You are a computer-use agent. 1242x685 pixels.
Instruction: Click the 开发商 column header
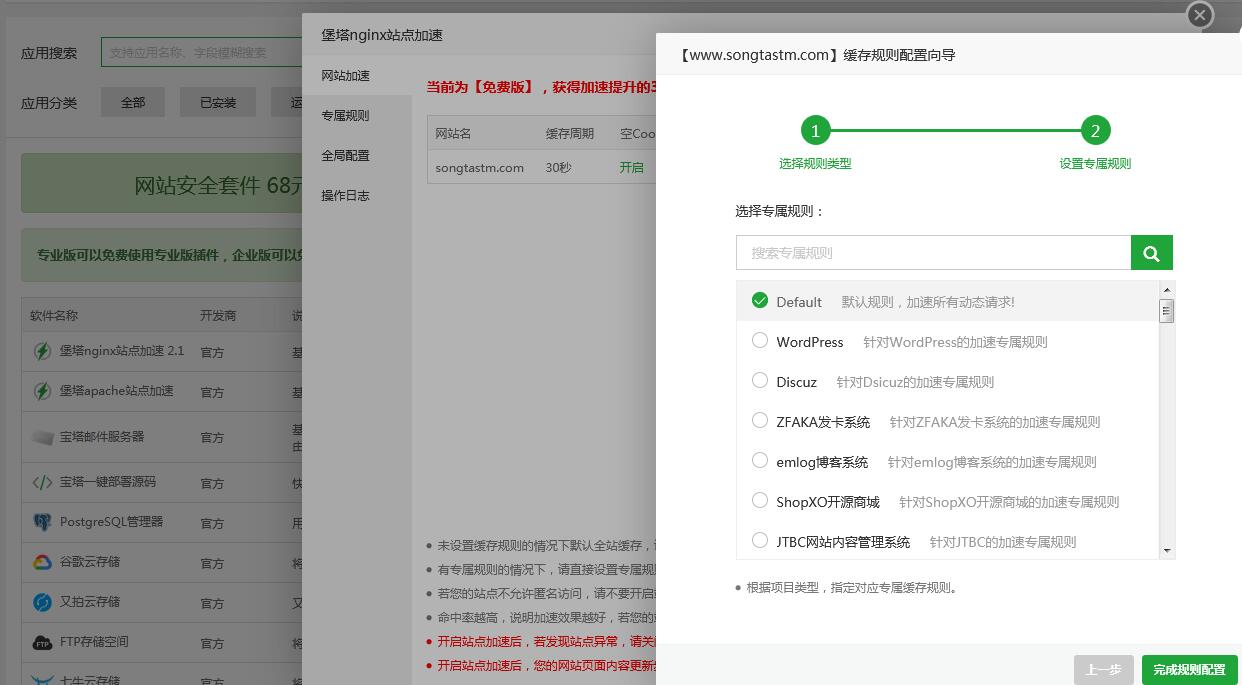(x=218, y=315)
